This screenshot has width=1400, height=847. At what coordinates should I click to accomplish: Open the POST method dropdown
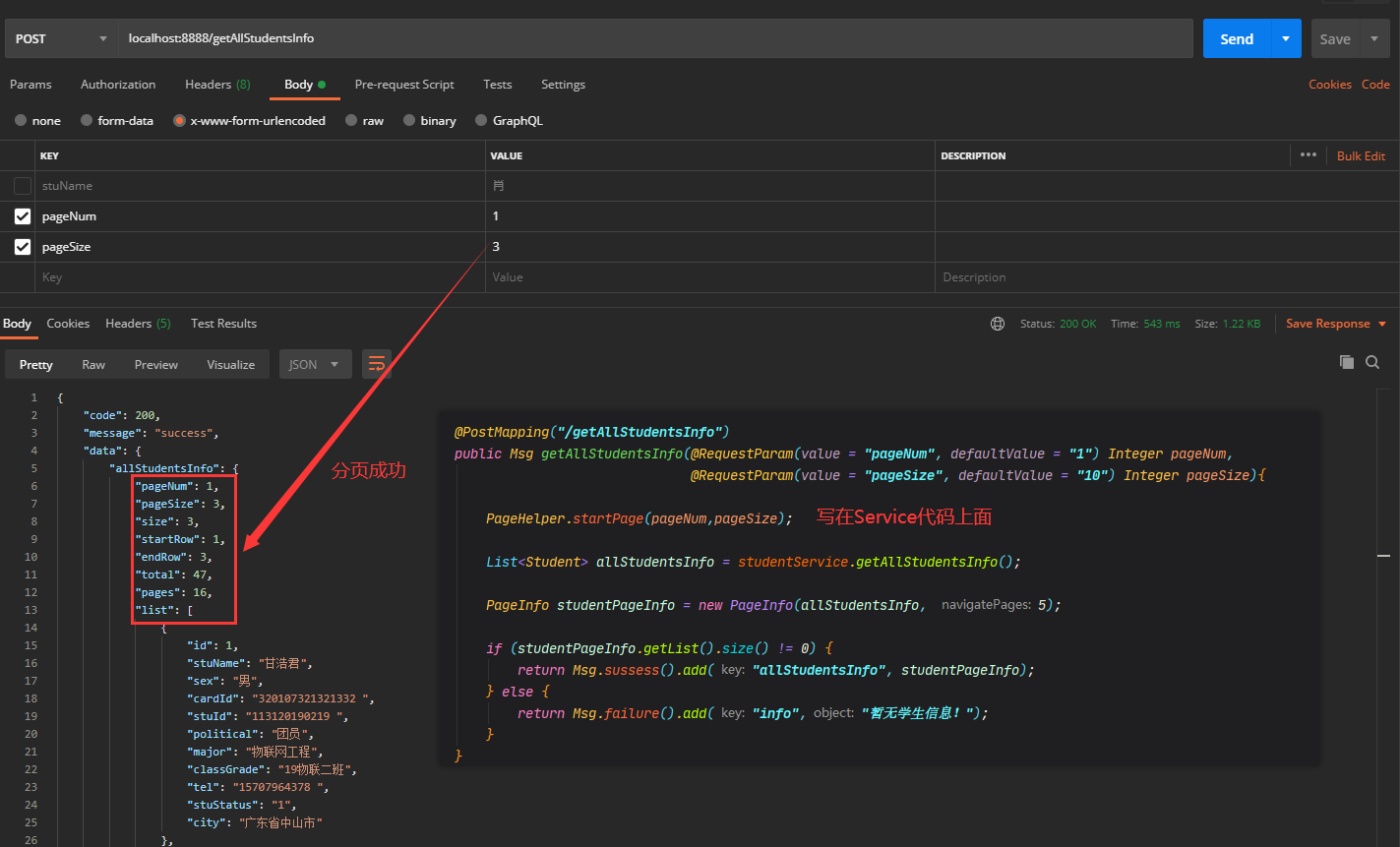pyautogui.click(x=61, y=38)
